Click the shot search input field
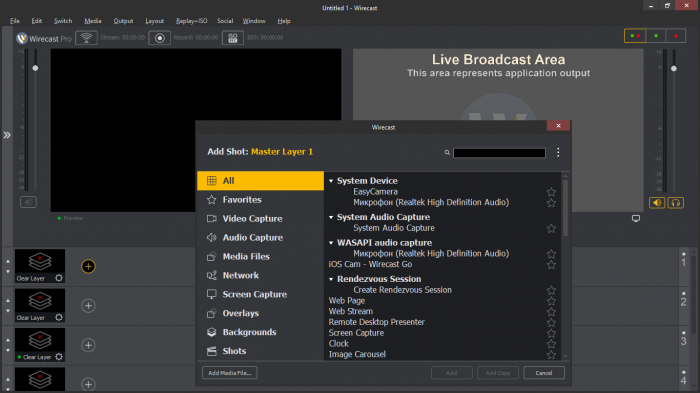The image size is (700, 393). [499, 153]
